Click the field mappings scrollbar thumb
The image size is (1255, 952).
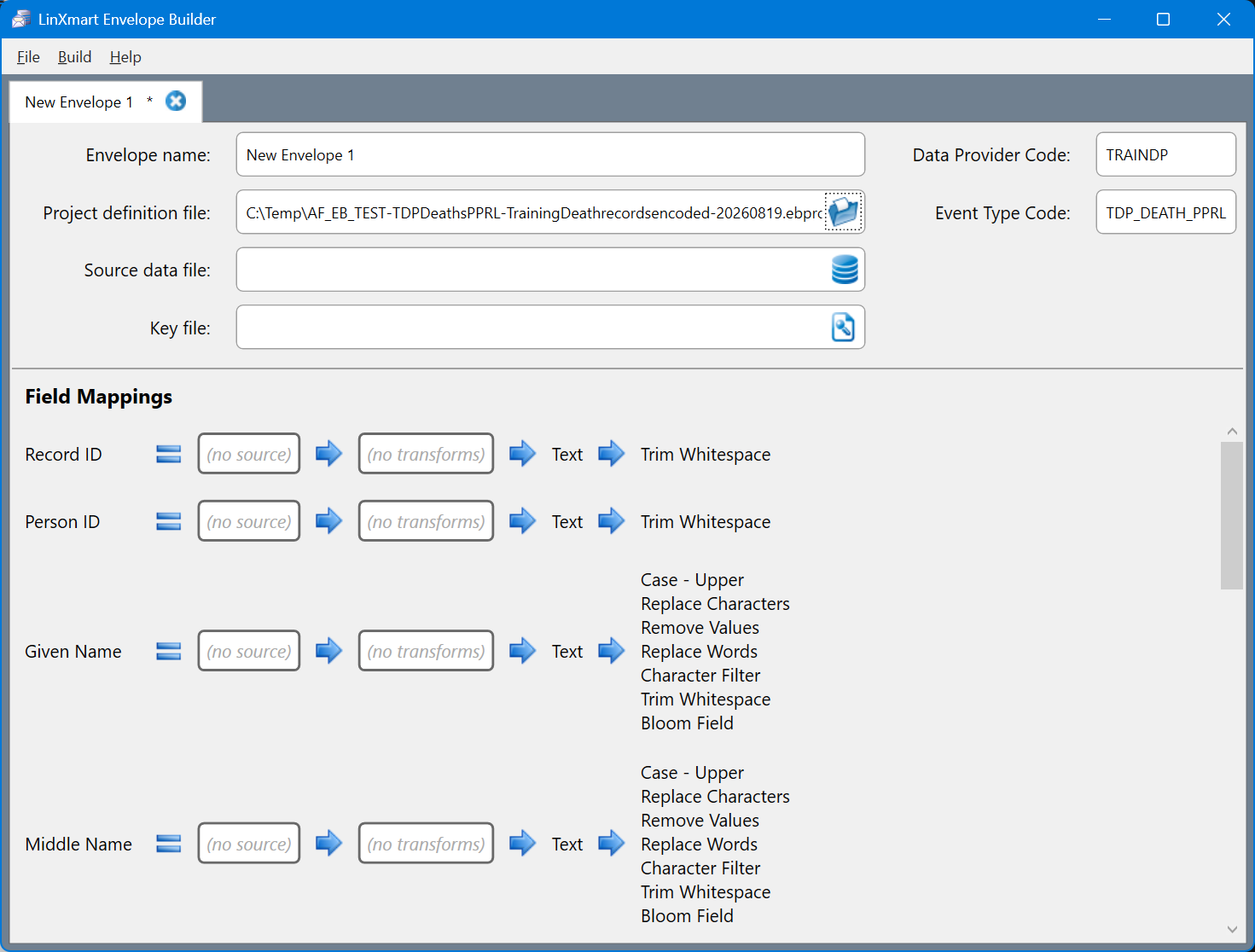[x=1232, y=515]
